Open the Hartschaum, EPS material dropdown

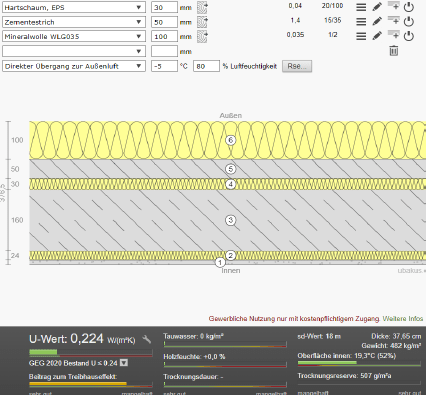click(74, 7)
